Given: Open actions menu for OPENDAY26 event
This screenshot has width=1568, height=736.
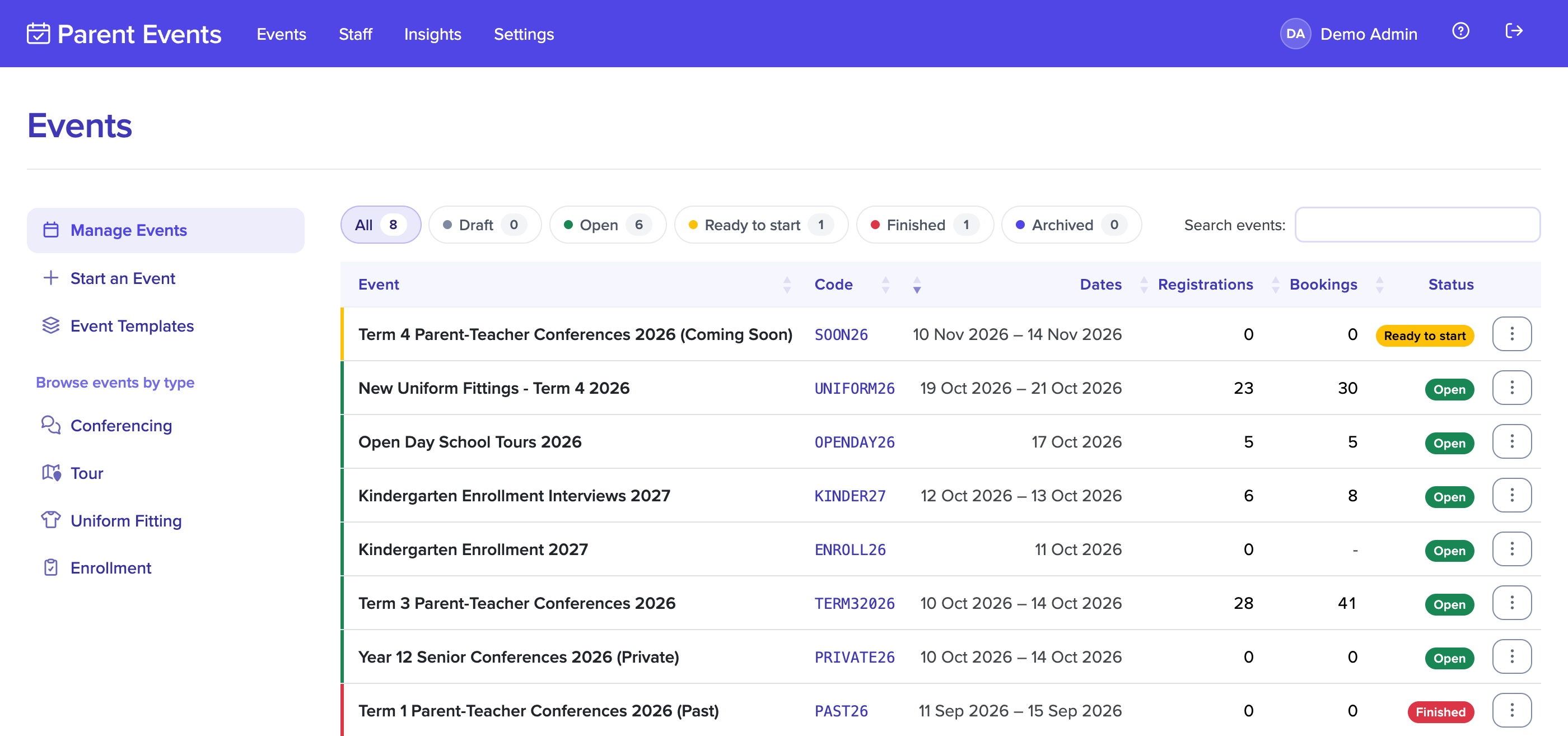Looking at the screenshot, I should click(1511, 441).
